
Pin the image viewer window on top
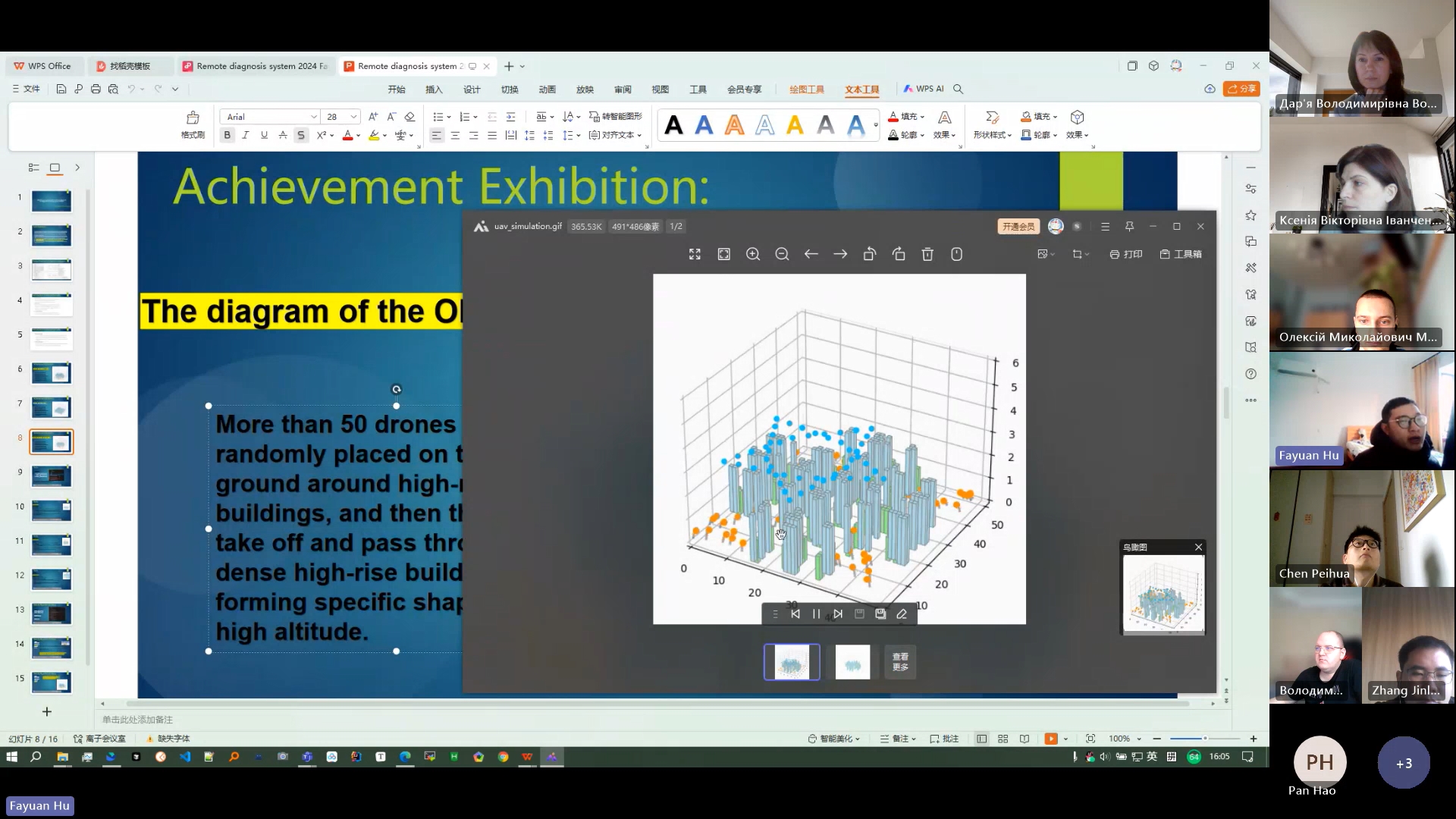(x=1129, y=226)
